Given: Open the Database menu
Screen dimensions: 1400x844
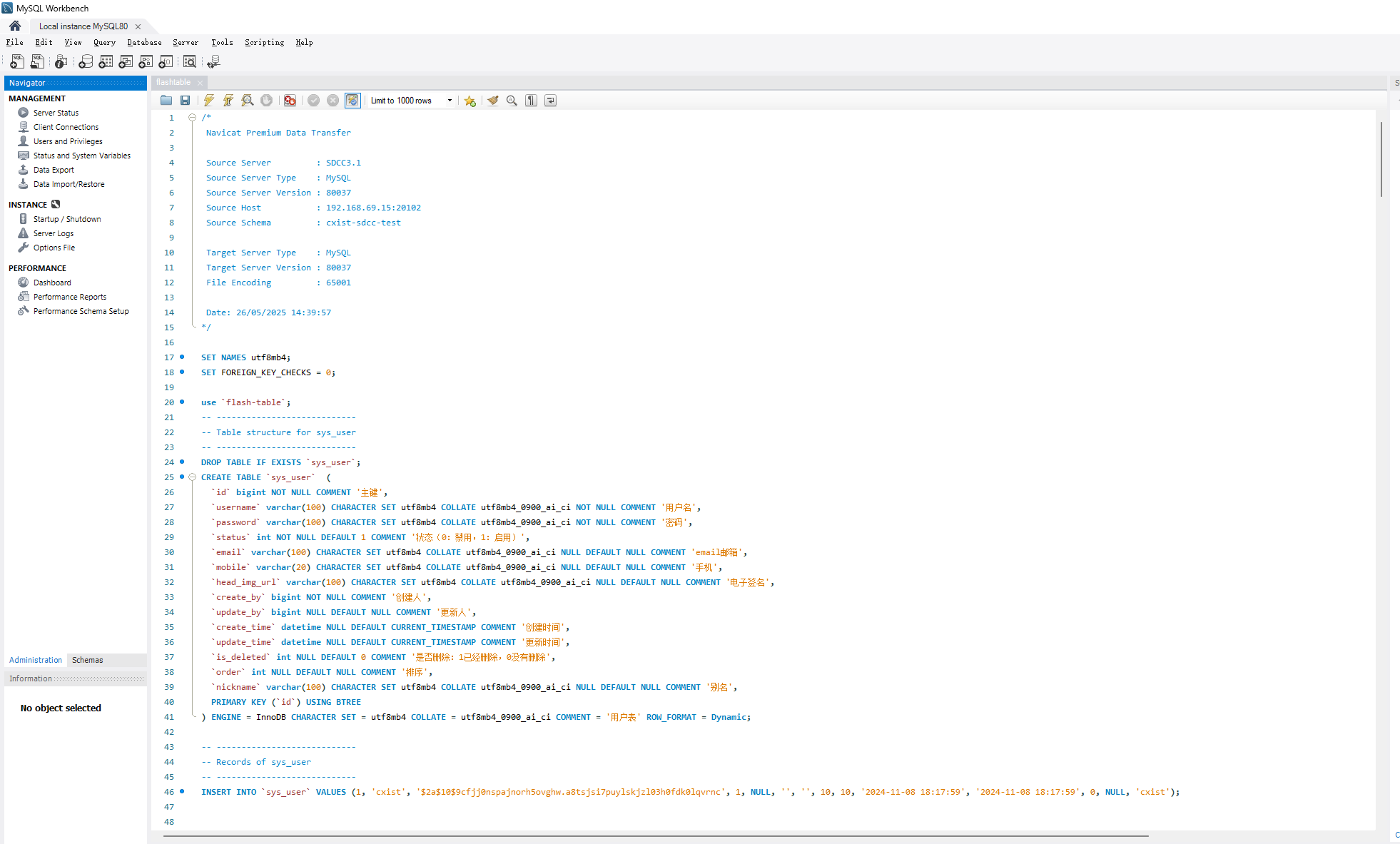Looking at the screenshot, I should click(x=144, y=43).
